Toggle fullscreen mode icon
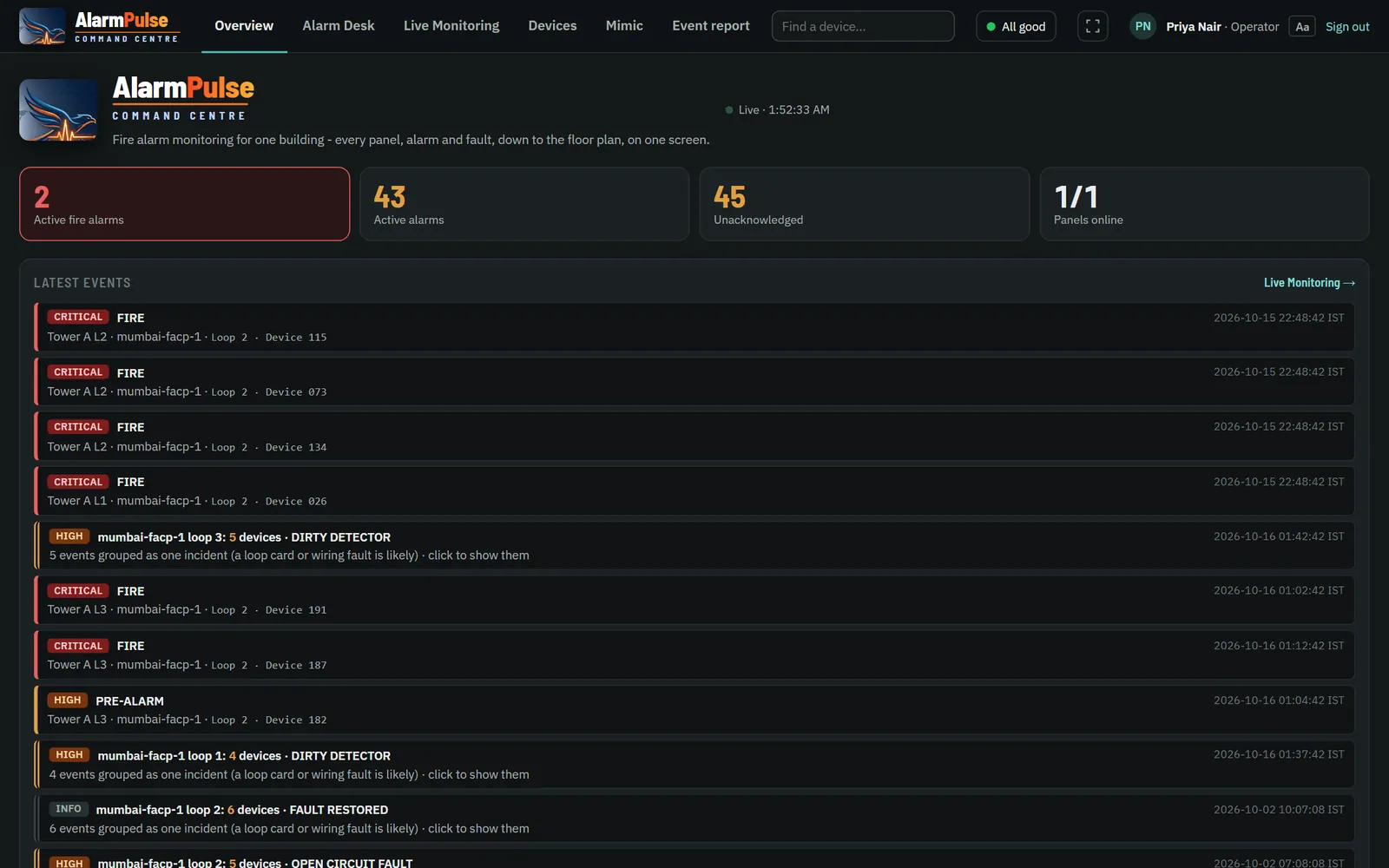The width and height of the screenshot is (1389, 868). point(1092,26)
